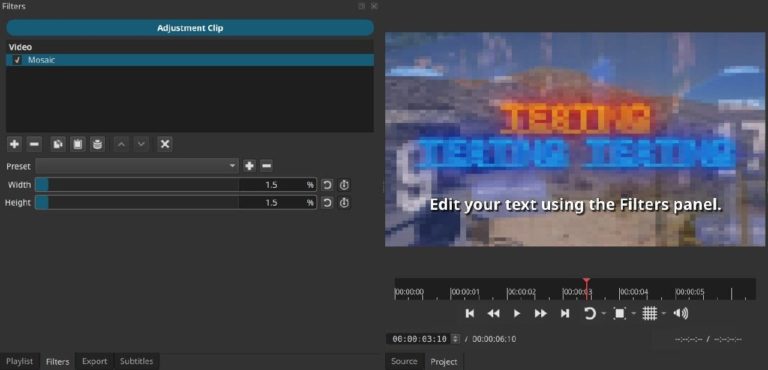Toggle the grid overlay icon

click(x=649, y=313)
